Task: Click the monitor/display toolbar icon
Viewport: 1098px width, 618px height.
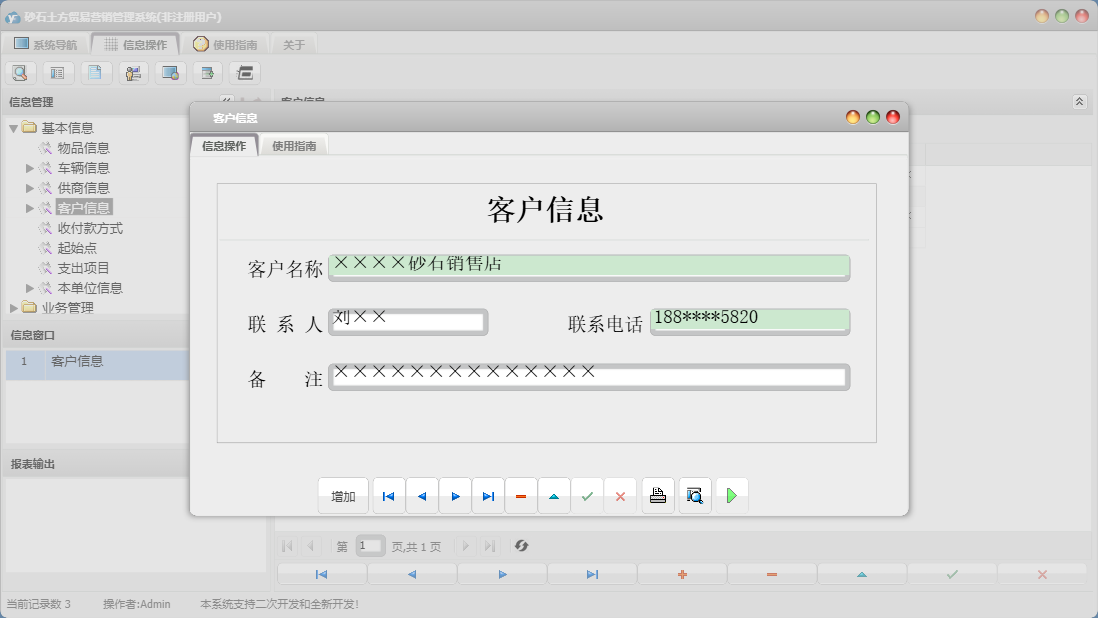Action: pyautogui.click(x=170, y=72)
